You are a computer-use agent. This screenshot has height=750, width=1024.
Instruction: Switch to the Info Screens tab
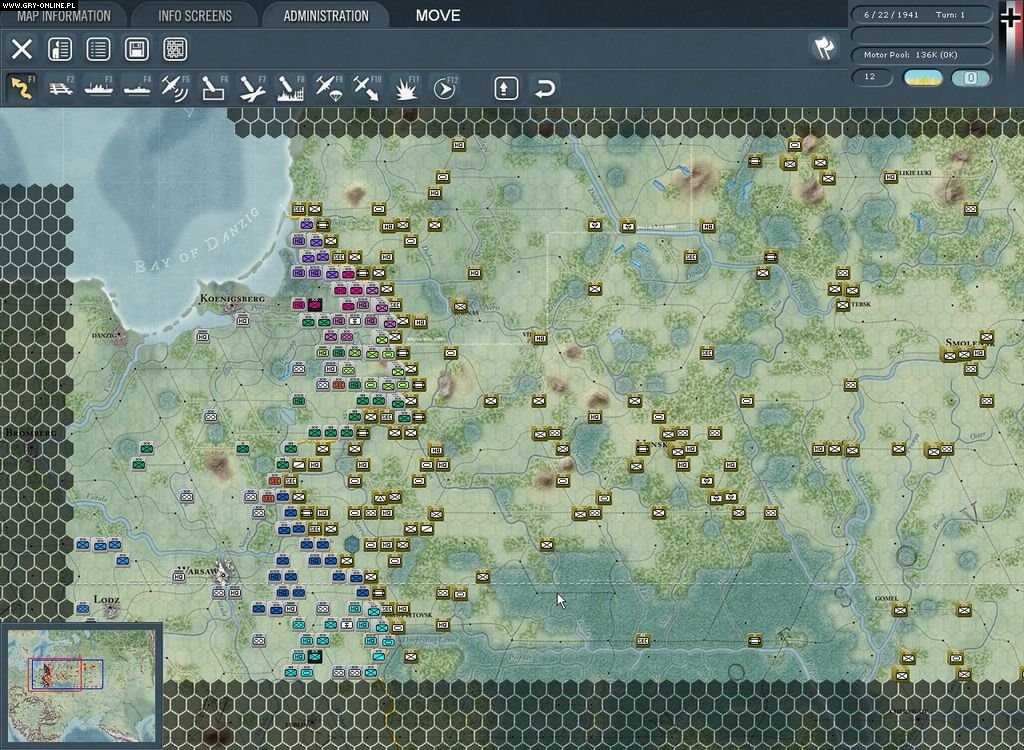(x=195, y=16)
